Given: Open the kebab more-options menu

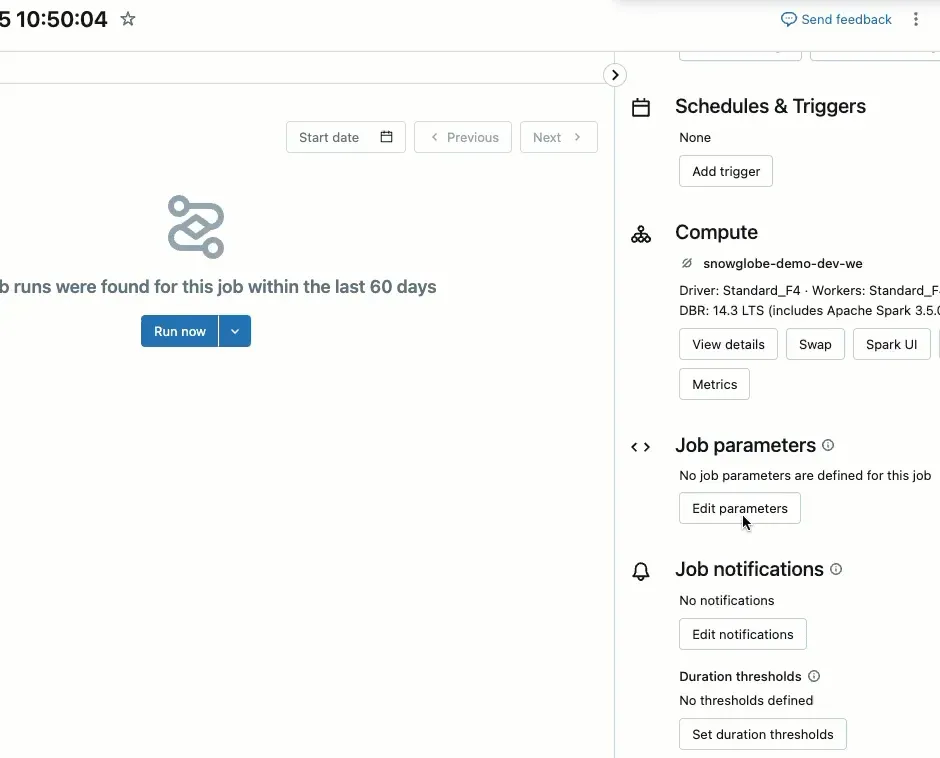Looking at the screenshot, I should pyautogui.click(x=915, y=19).
